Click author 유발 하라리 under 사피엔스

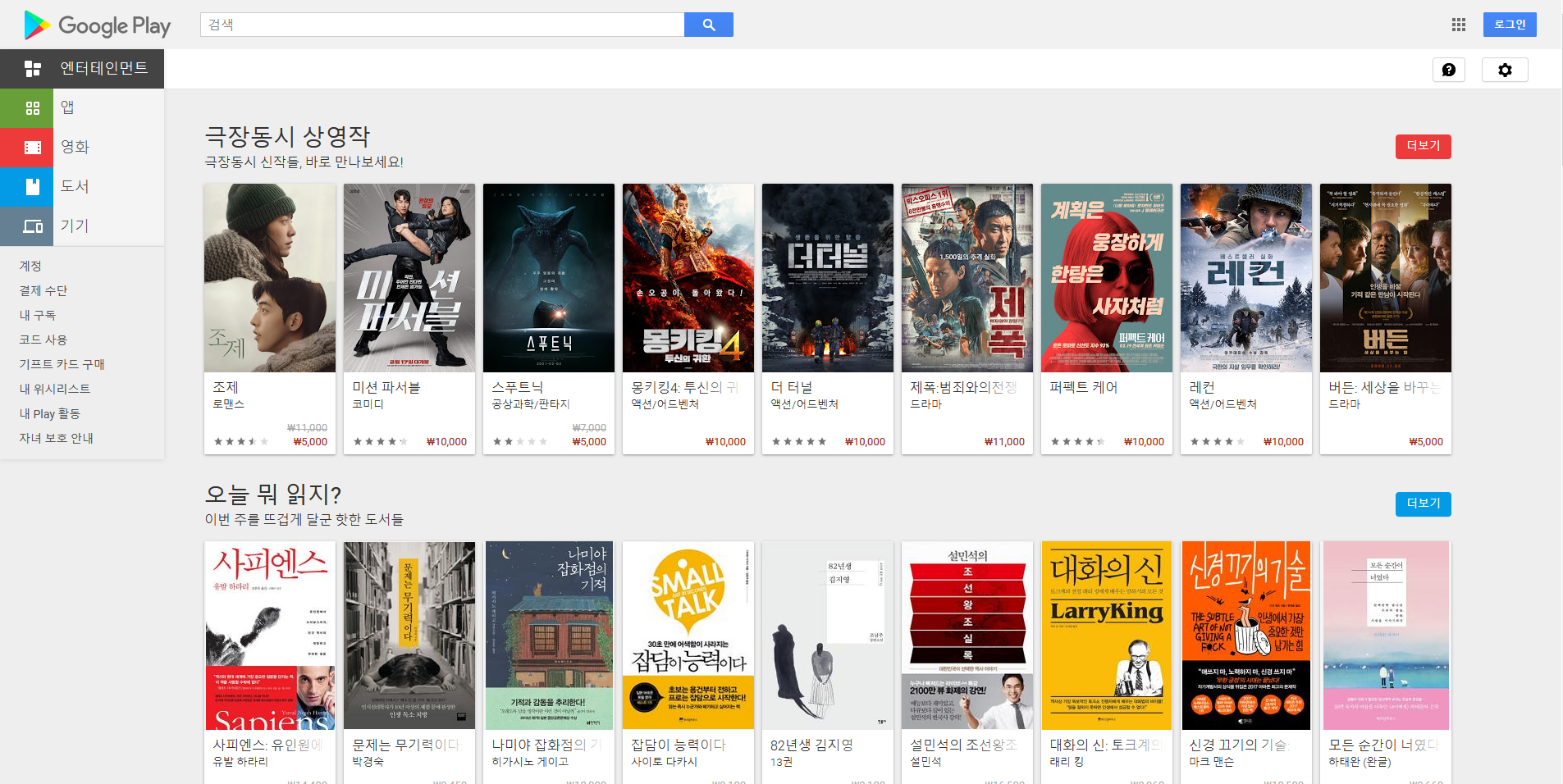[x=240, y=762]
